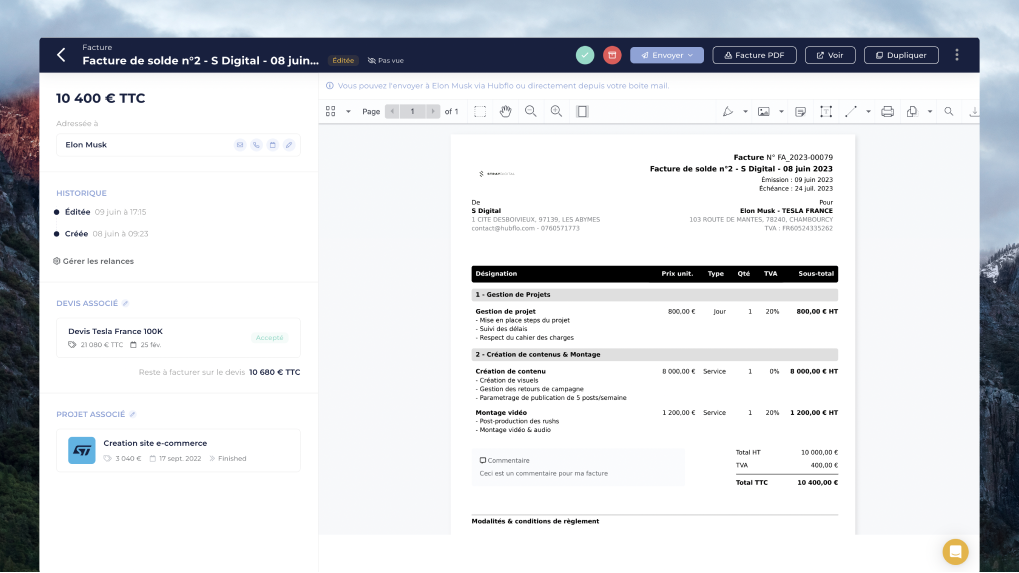
Task: Click the Dupliquer button
Action: [x=901, y=55]
